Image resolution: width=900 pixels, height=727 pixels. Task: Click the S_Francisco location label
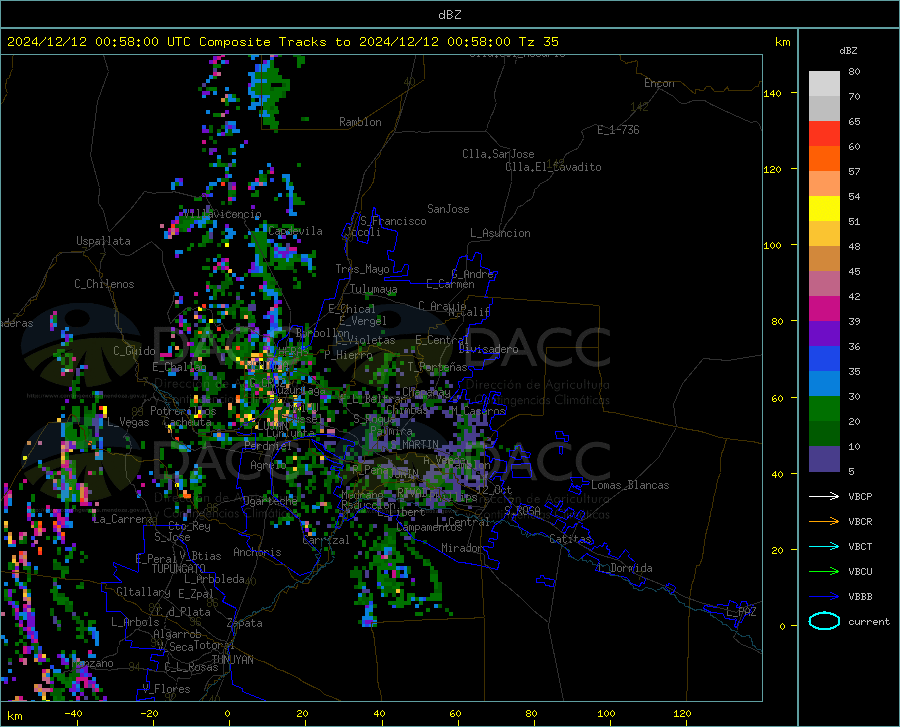393,221
